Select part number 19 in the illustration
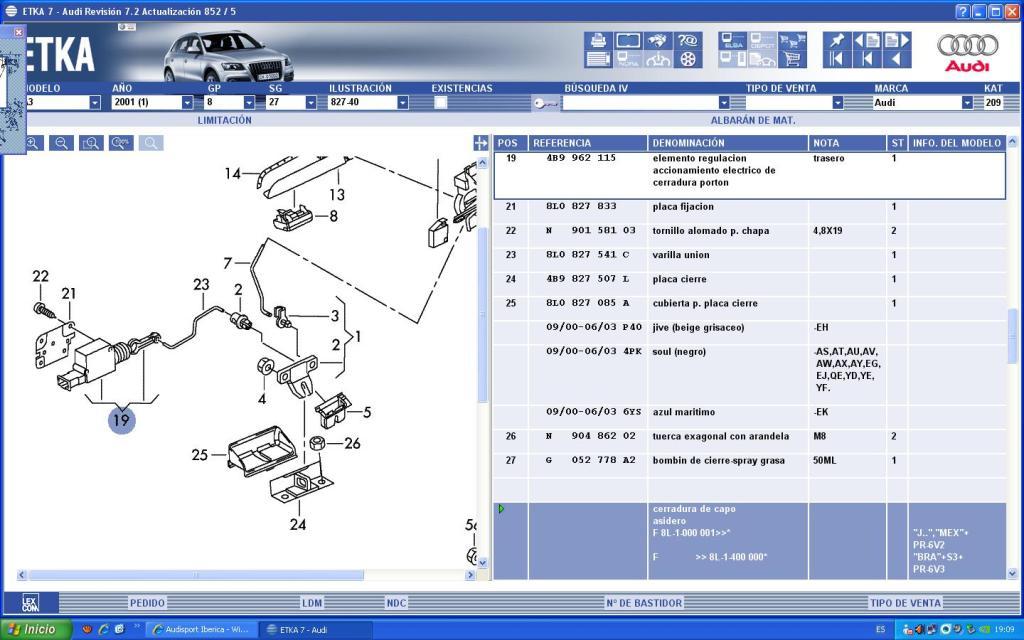1024x640 pixels. click(121, 419)
